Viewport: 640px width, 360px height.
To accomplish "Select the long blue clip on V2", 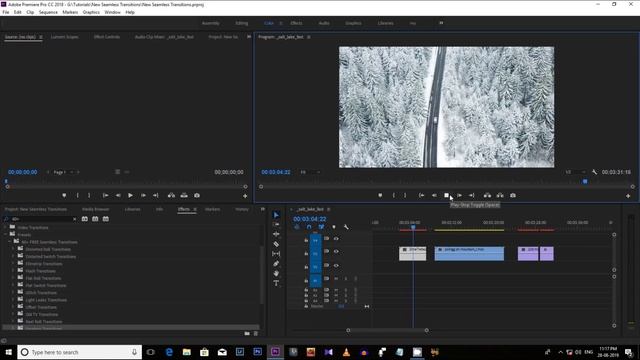I will tap(469, 253).
